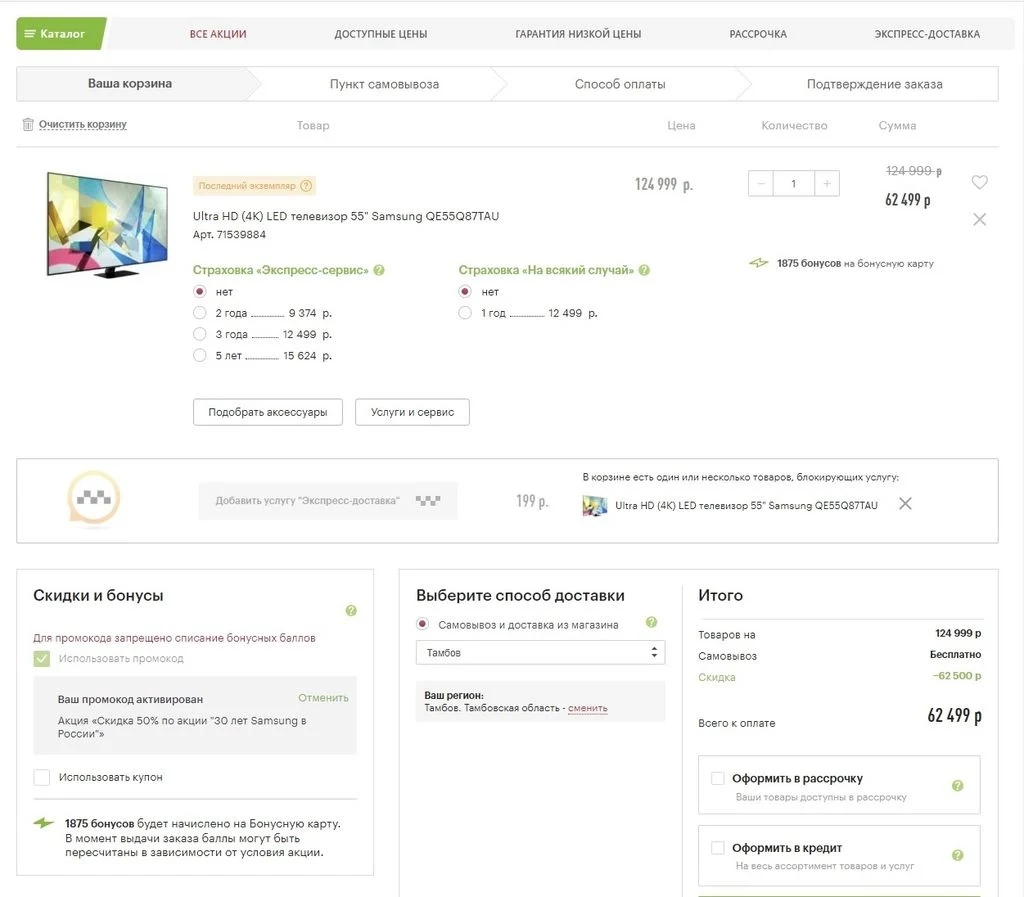The image size is (1024, 897).
Task: Select 2 года insurance for 9 374 р.
Action: [x=200, y=313]
